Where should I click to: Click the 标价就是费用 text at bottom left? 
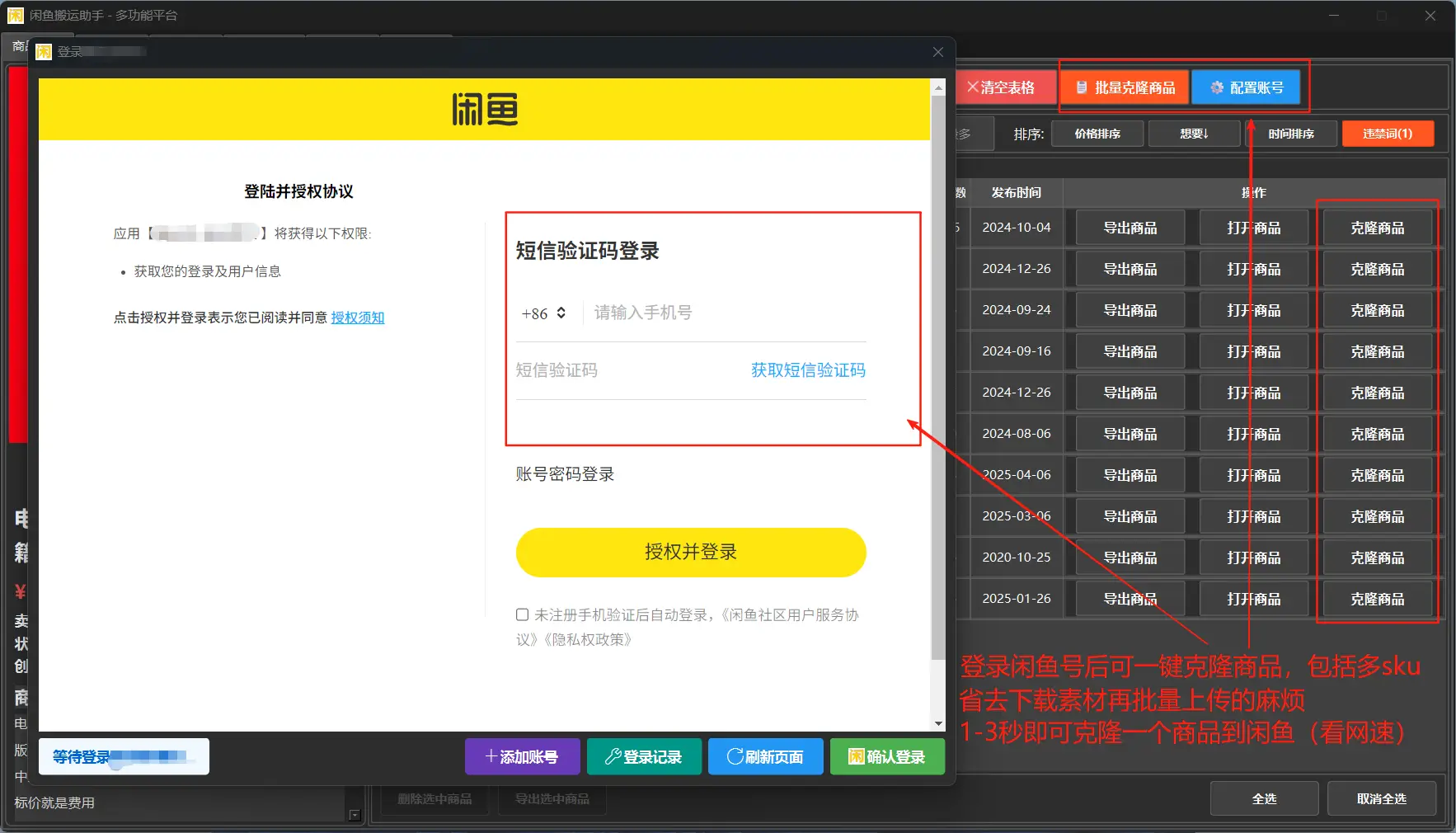[54, 802]
